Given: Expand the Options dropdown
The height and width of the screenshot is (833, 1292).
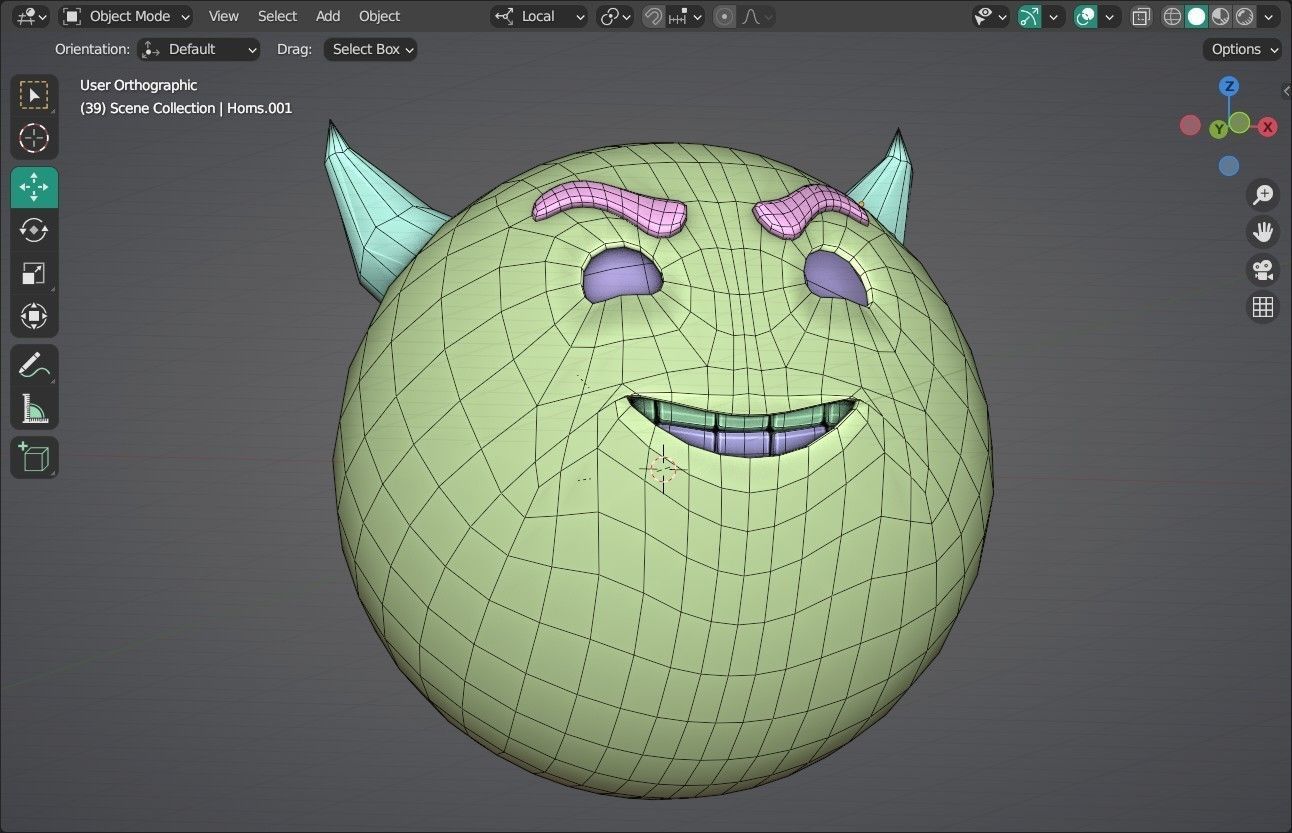Looking at the screenshot, I should pyautogui.click(x=1242, y=49).
